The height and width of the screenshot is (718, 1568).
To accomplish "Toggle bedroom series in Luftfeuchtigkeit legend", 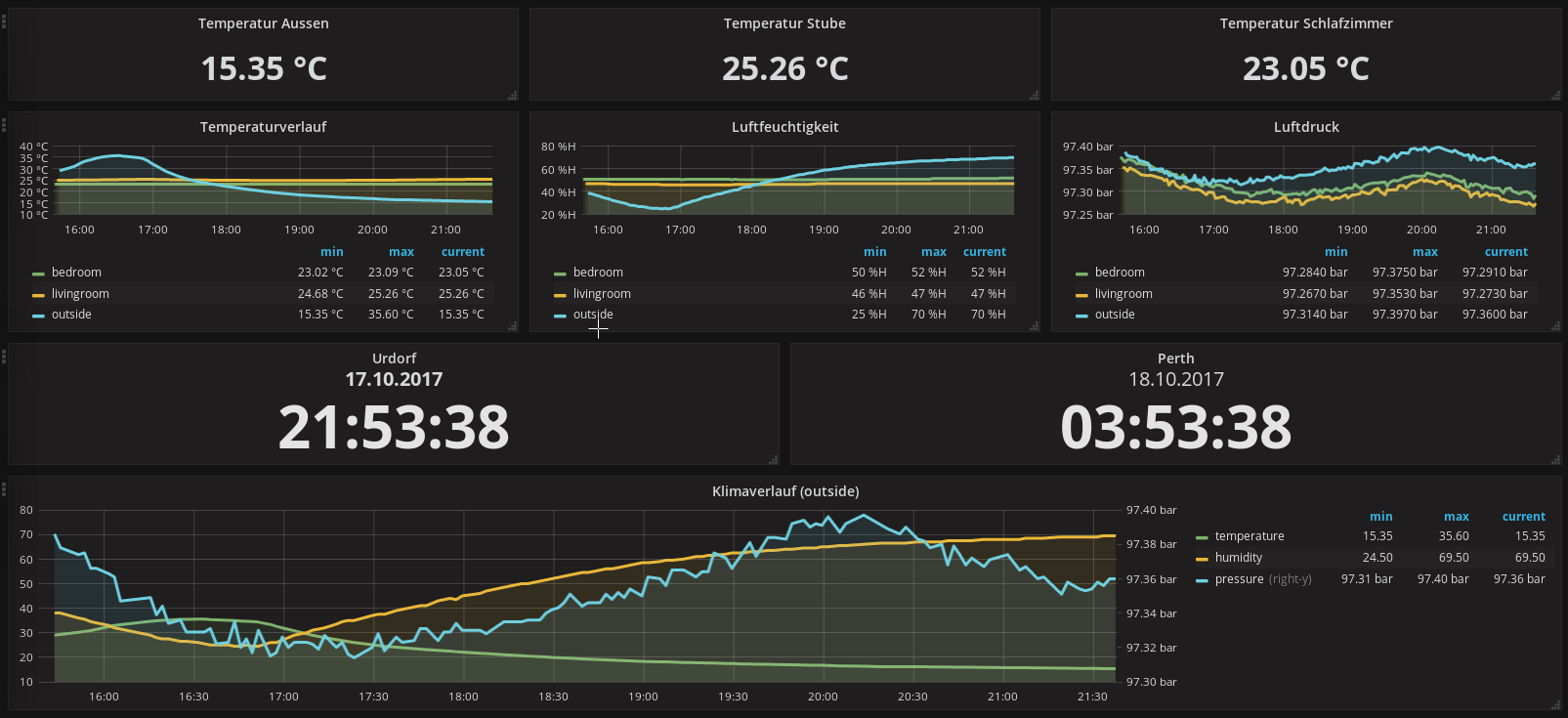I will [x=598, y=273].
